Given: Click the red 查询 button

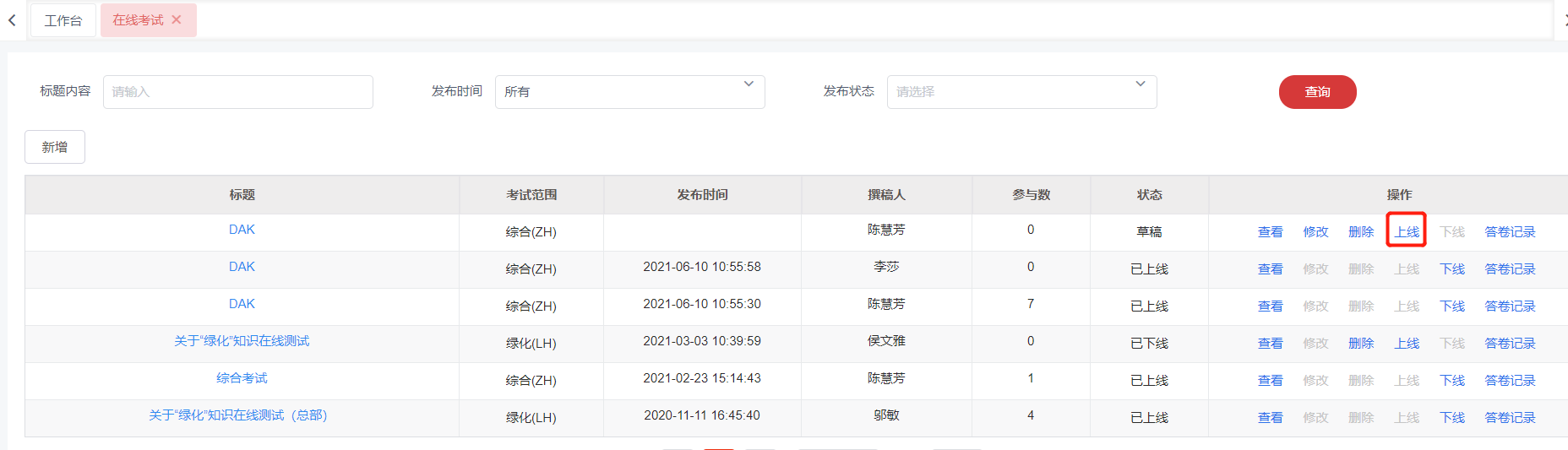Looking at the screenshot, I should (x=1317, y=92).
